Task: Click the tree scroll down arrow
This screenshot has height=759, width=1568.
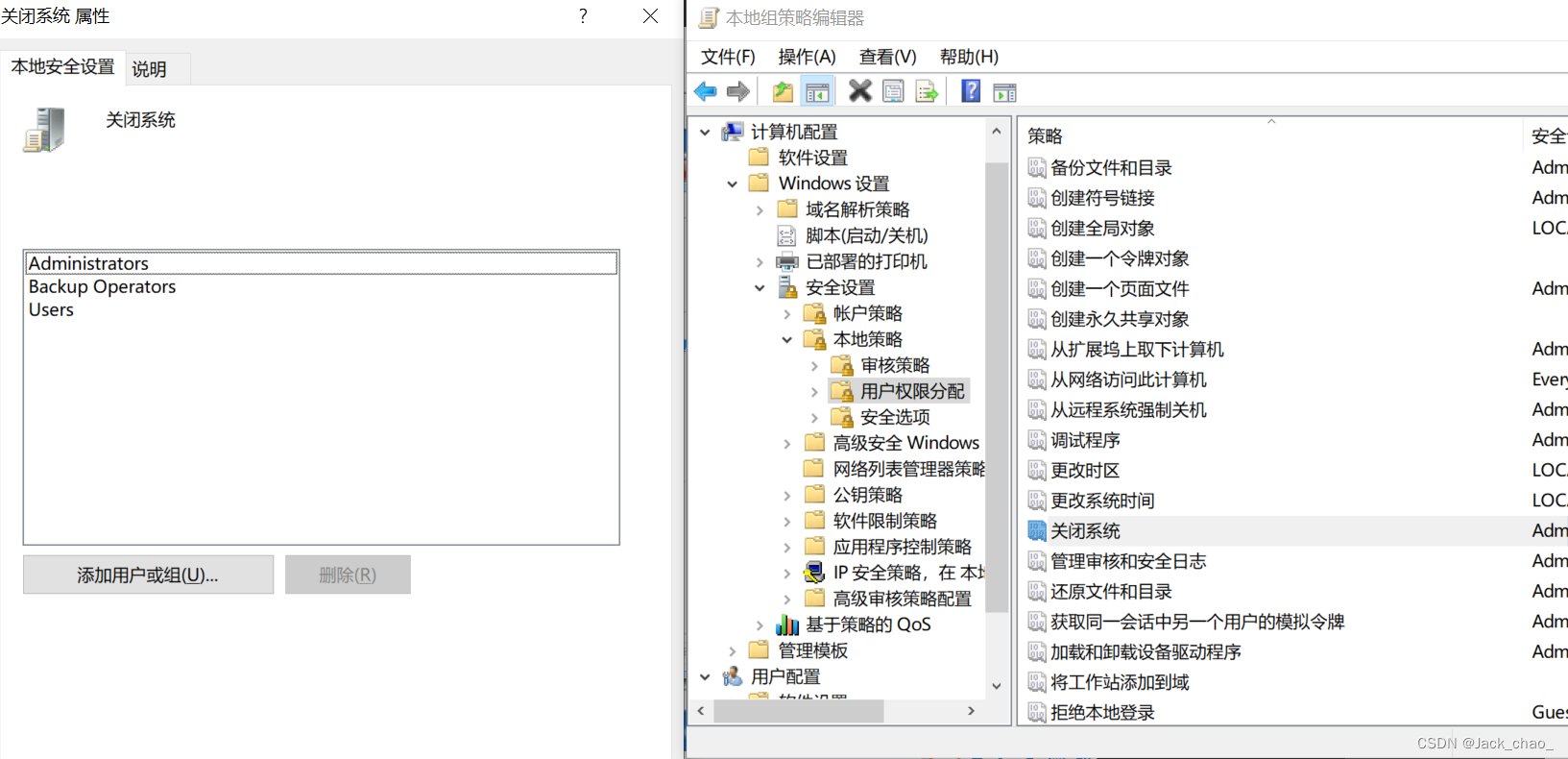Action: tap(996, 686)
